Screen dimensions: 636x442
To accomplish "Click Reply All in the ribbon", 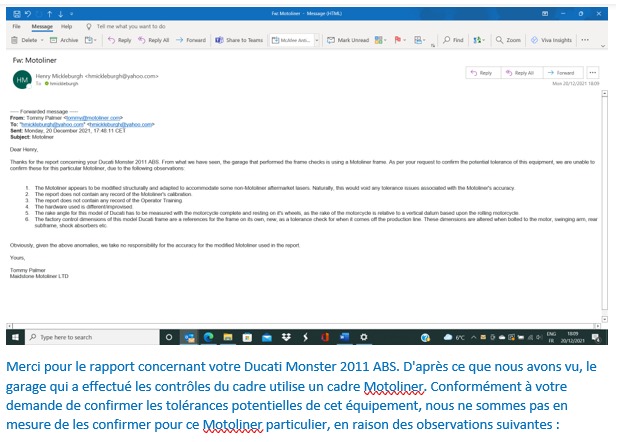I will tap(153, 40).
